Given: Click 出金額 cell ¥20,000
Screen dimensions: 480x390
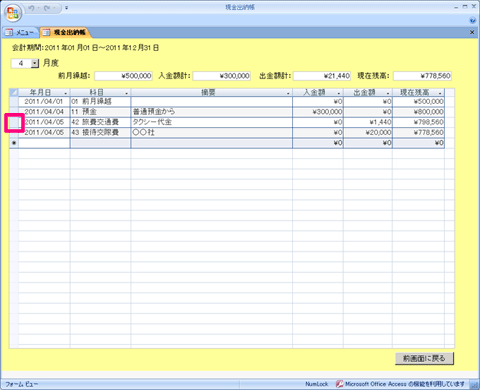Looking at the screenshot, I should (368, 133).
